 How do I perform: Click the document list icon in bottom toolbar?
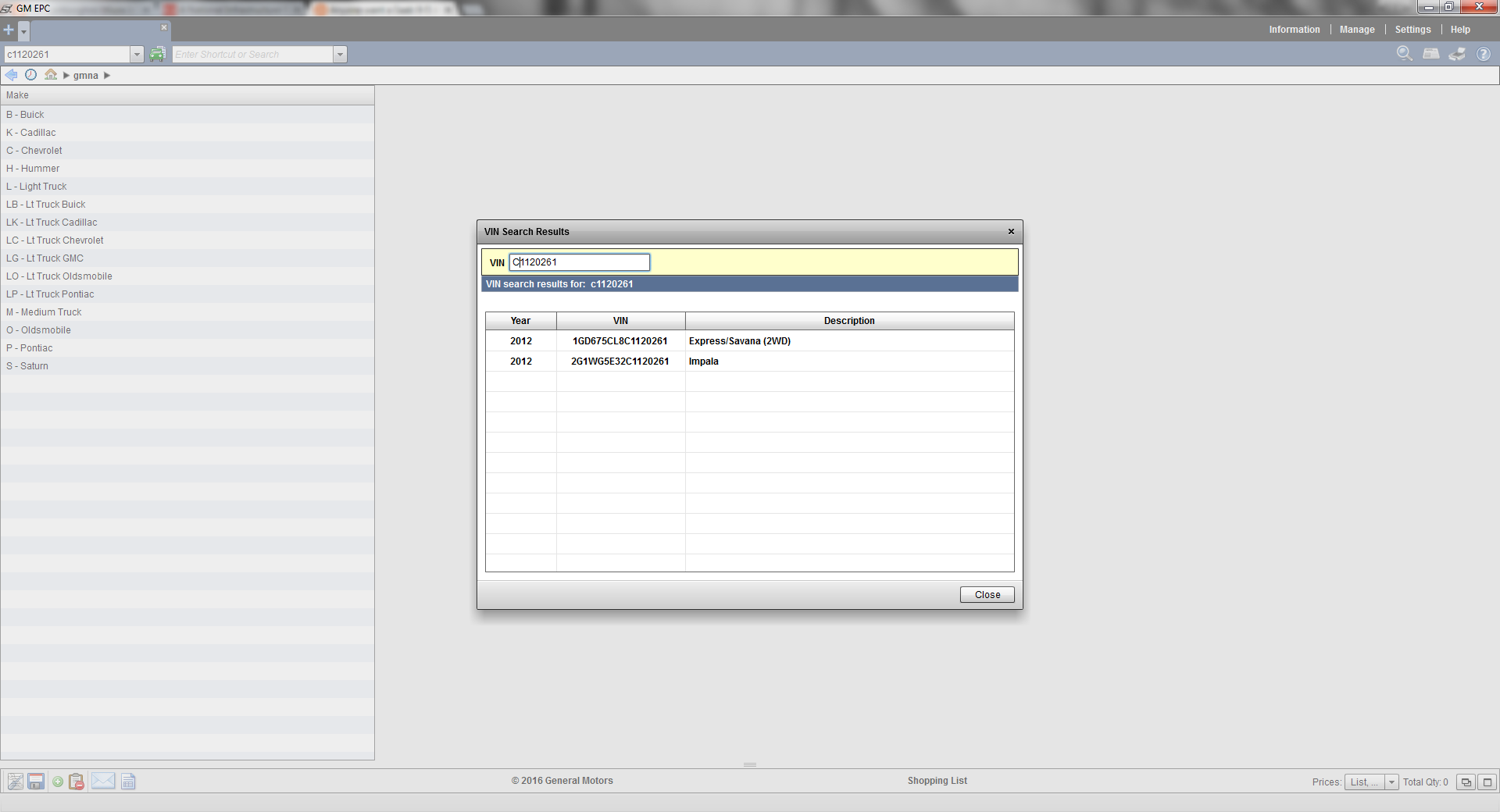point(128,782)
